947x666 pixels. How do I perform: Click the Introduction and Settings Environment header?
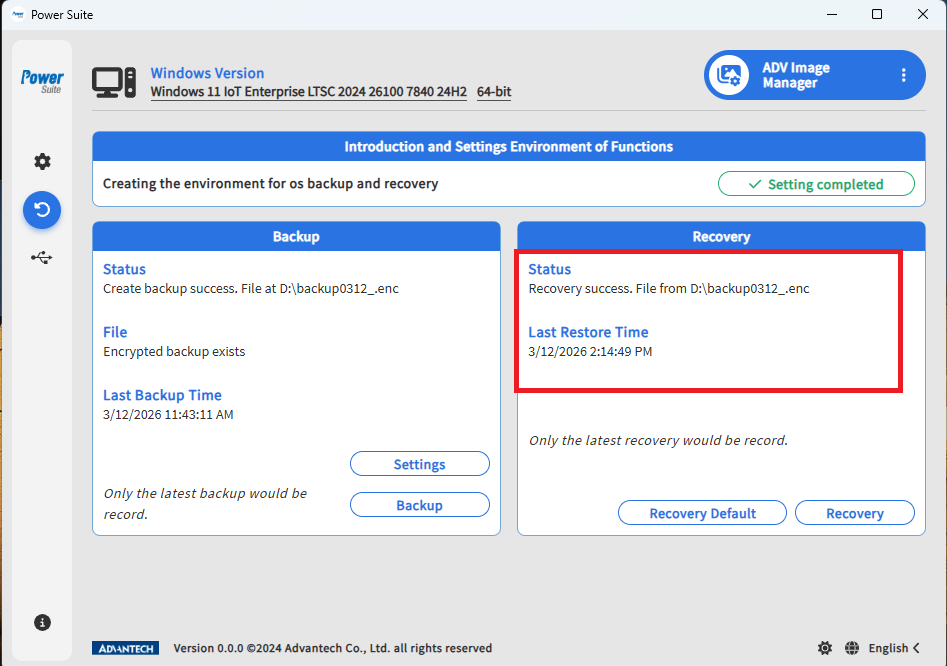tap(509, 147)
